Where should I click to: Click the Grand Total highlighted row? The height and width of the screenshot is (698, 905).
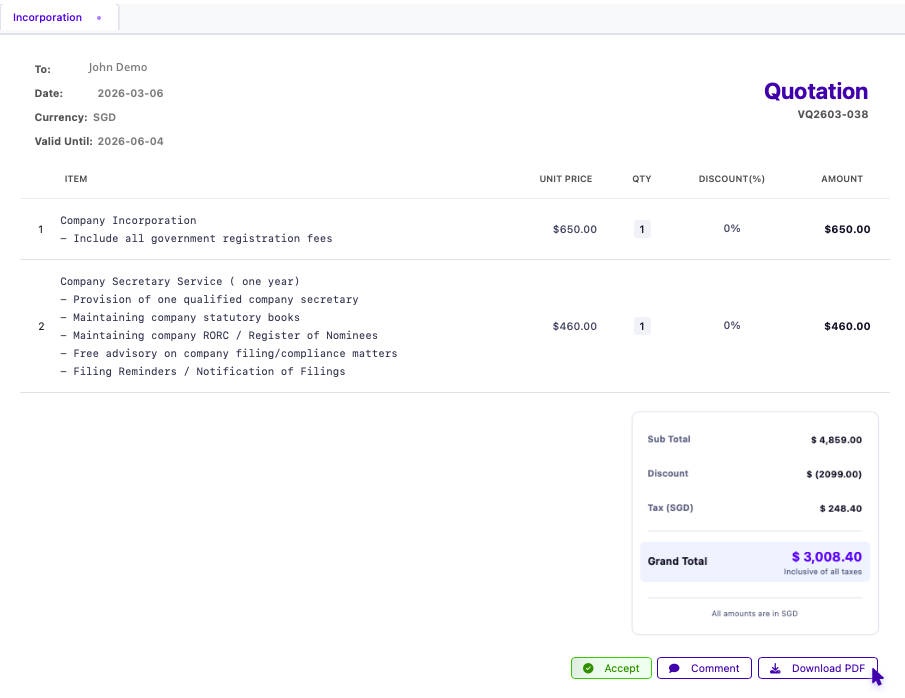754,561
